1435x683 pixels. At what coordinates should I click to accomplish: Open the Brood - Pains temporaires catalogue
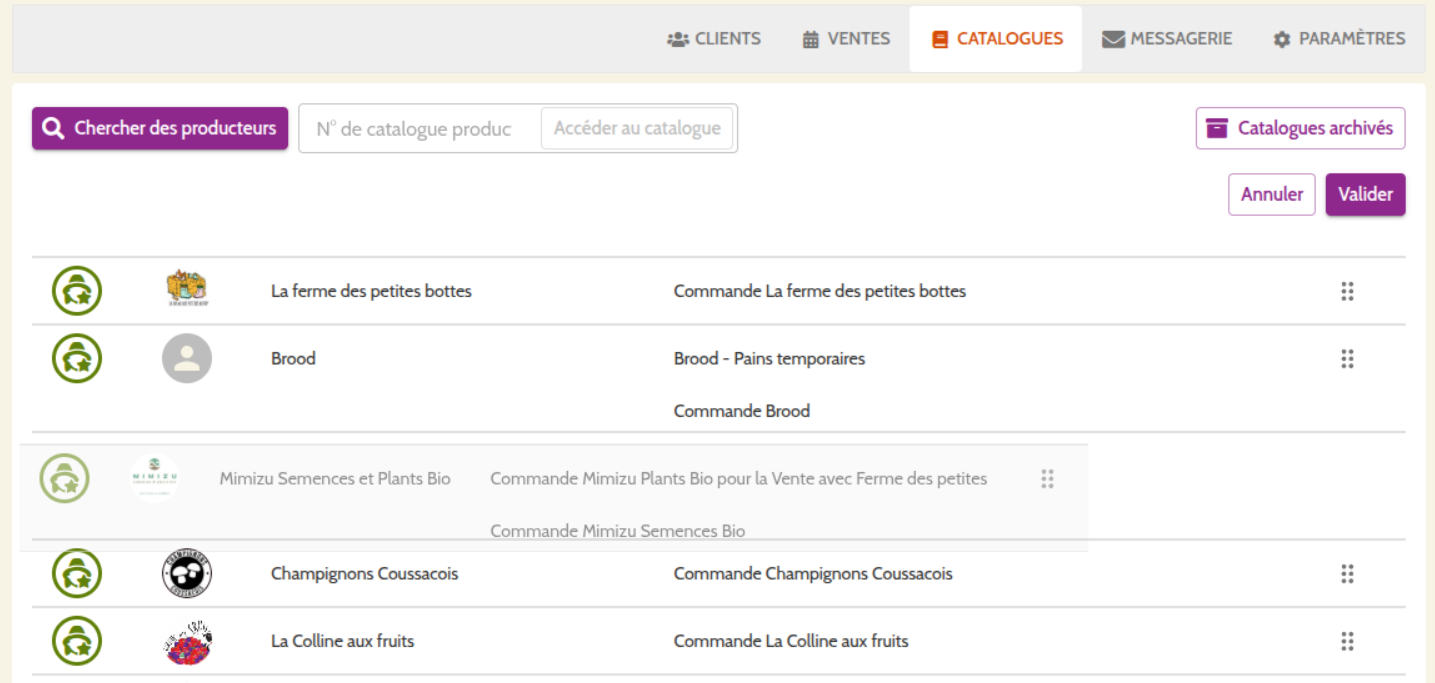tap(769, 358)
